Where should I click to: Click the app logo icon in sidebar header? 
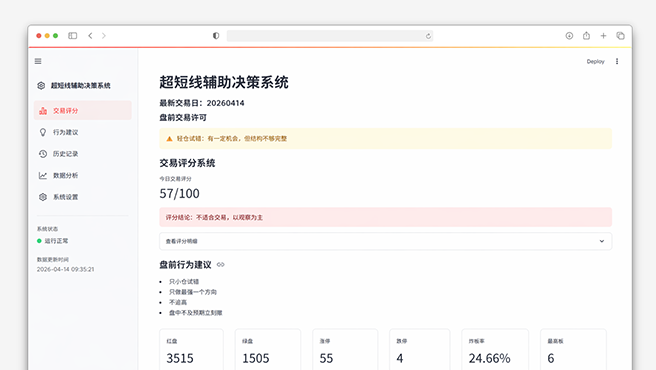[41, 85]
